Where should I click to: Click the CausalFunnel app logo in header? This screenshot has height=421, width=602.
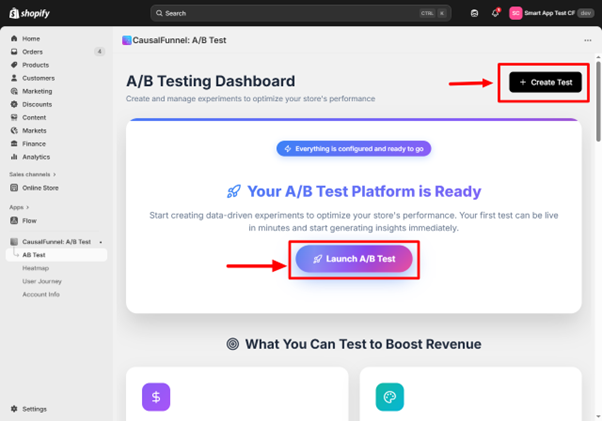point(127,41)
